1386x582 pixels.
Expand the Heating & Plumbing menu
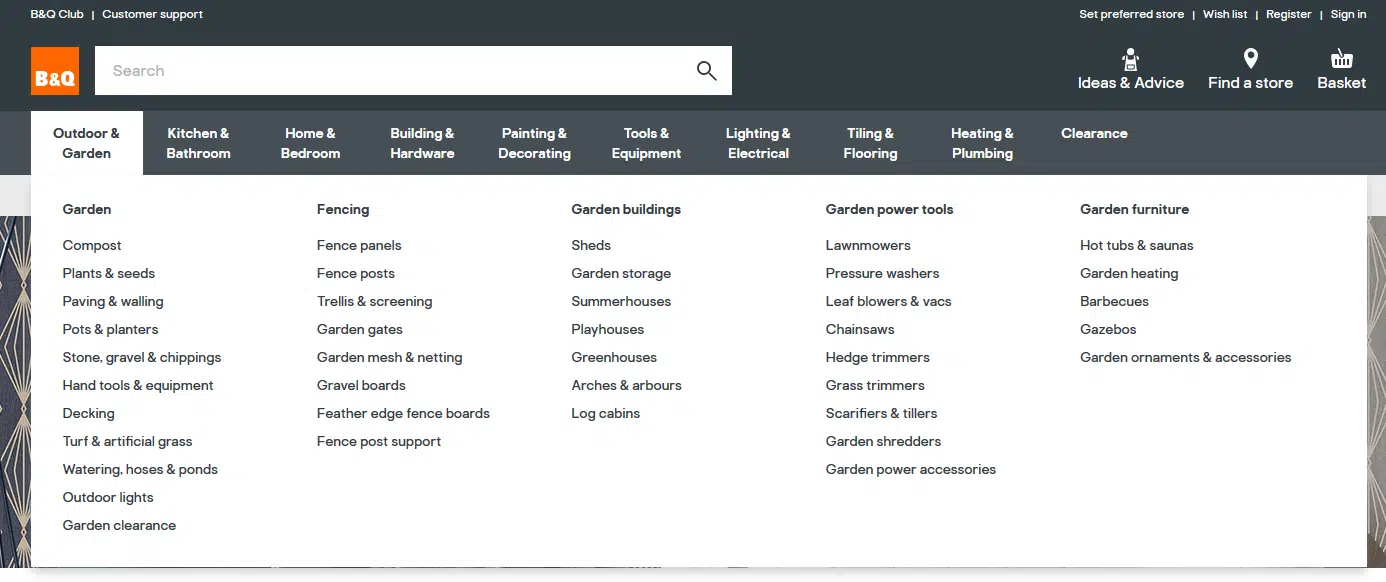pos(982,143)
